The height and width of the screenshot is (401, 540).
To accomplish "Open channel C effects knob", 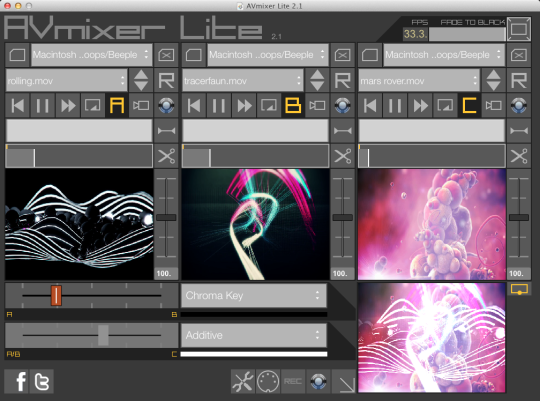I will (x=519, y=105).
